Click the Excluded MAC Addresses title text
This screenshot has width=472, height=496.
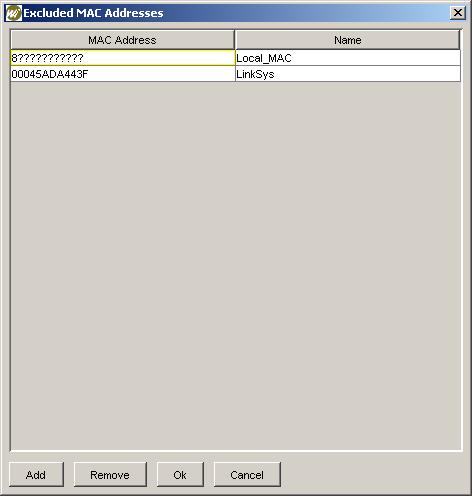pyautogui.click(x=93, y=13)
